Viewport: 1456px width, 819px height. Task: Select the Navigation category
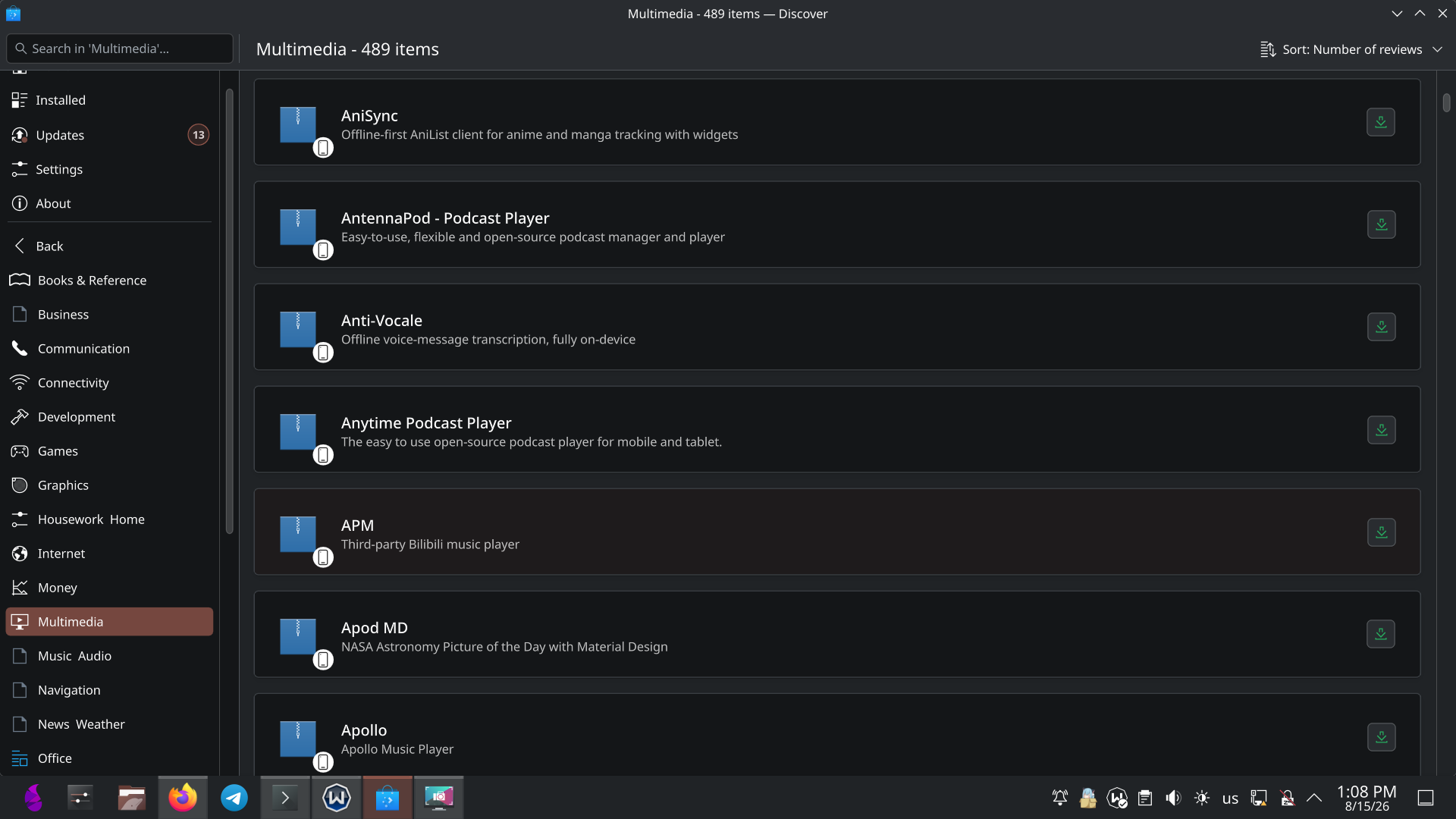(x=109, y=689)
